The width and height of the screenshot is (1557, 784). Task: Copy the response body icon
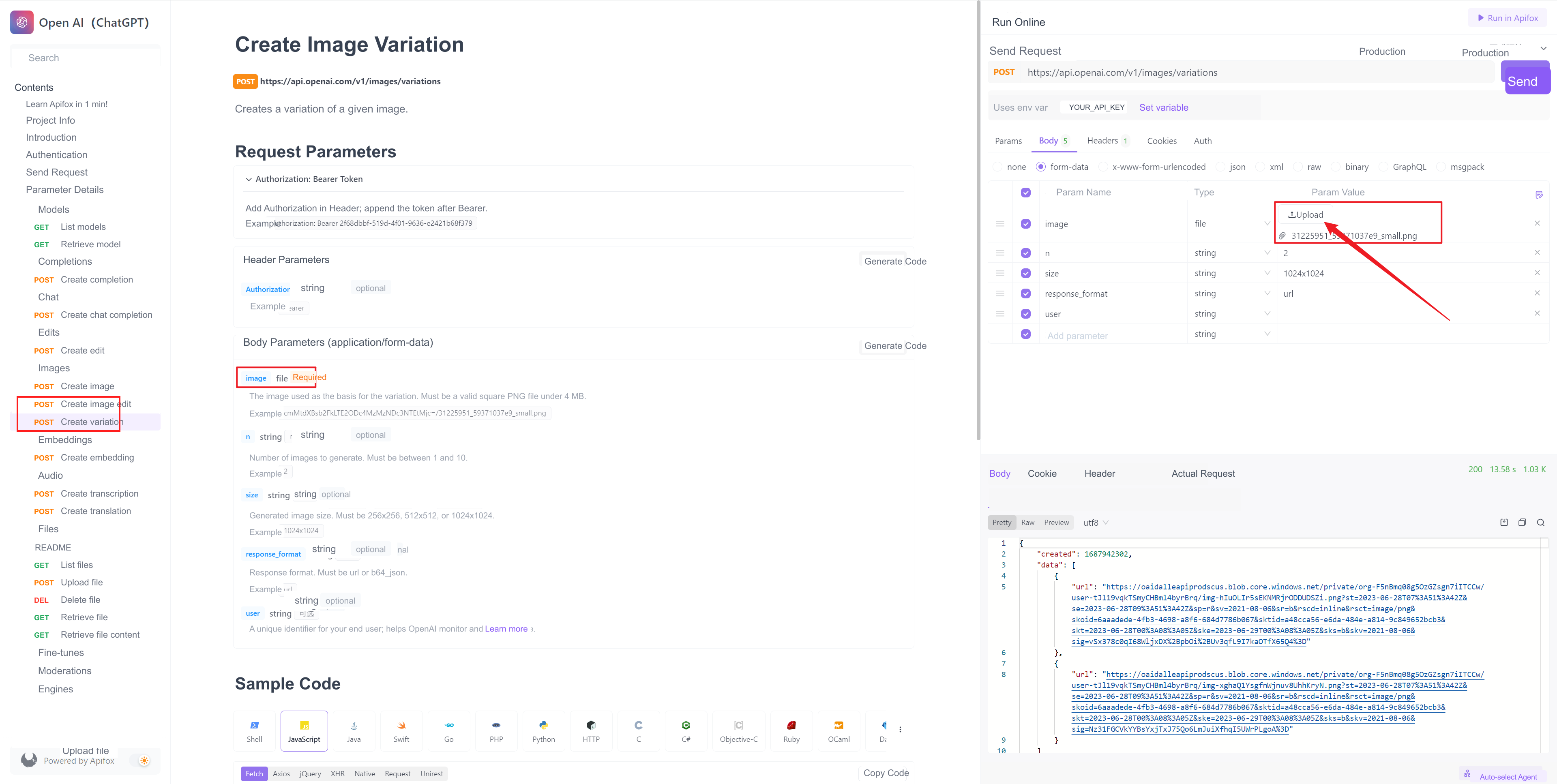pos(1522,522)
